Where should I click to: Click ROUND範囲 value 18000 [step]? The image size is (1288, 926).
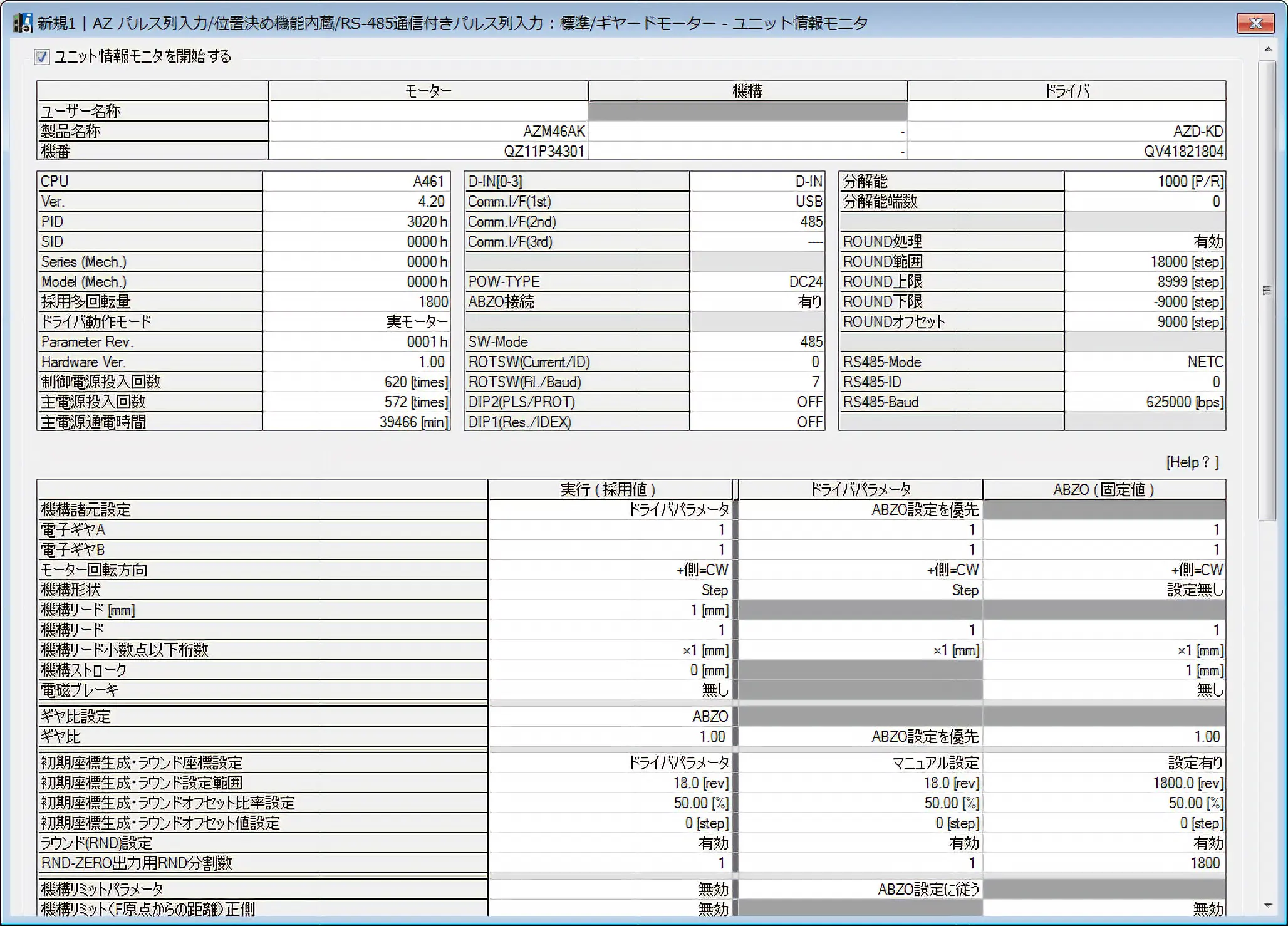coord(1187,261)
